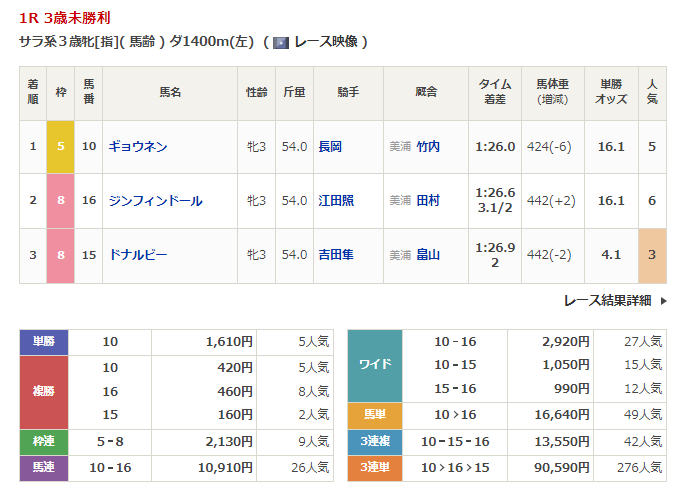This screenshot has height=488, width=679.
Task: Click the highlighted popularity 3 cell
Action: pyautogui.click(x=652, y=255)
